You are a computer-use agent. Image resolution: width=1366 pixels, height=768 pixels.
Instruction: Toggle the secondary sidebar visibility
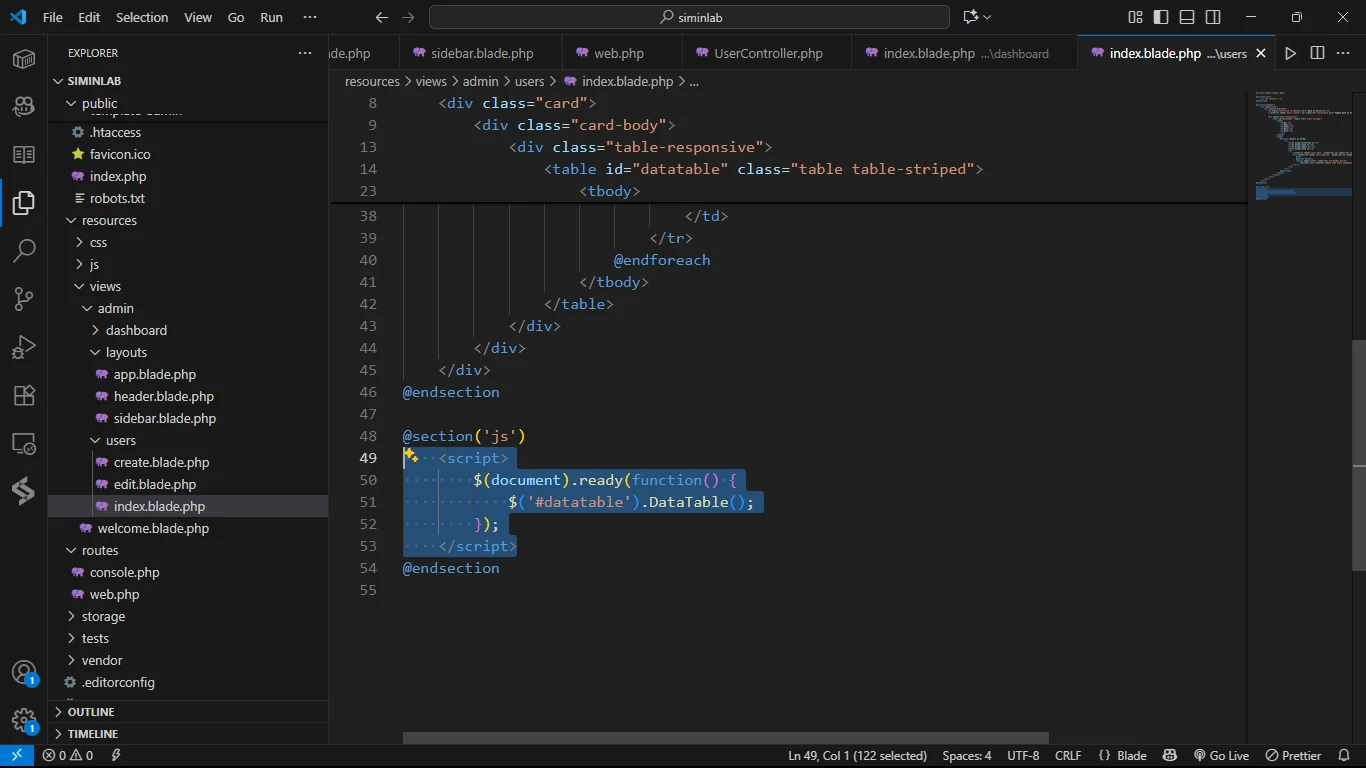tap(1213, 17)
